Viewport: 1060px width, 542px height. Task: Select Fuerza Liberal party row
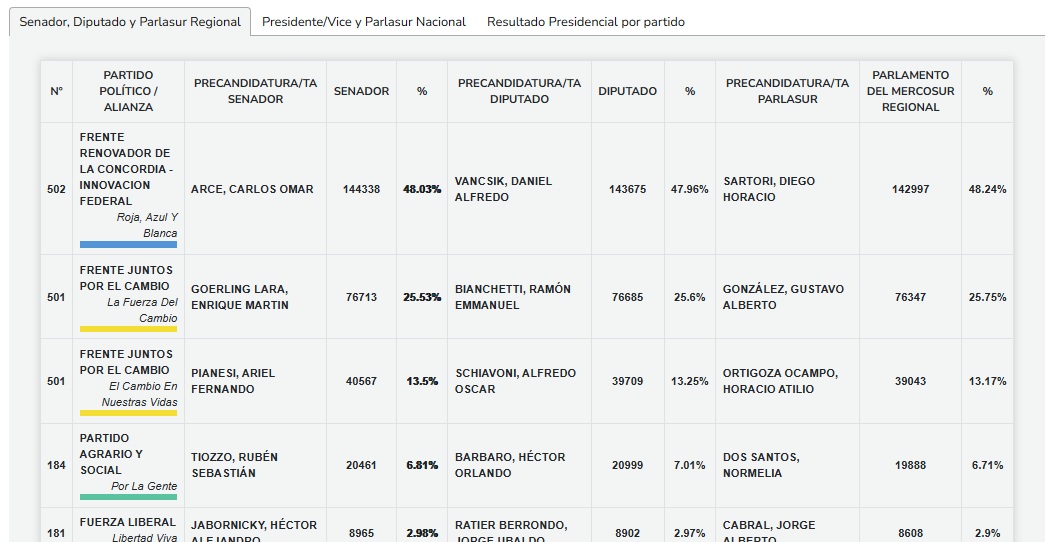pyautogui.click(x=128, y=522)
